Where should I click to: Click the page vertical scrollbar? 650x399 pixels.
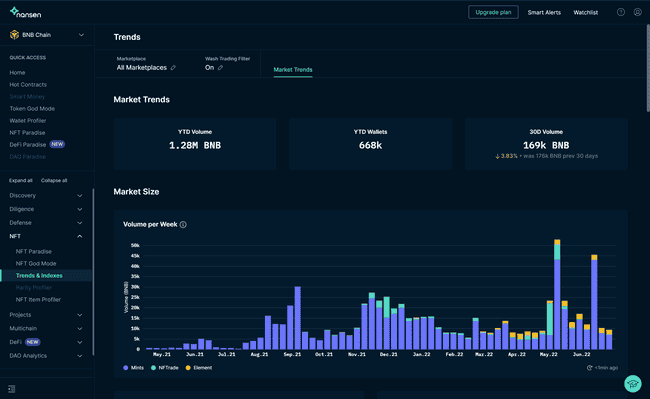(648, 68)
